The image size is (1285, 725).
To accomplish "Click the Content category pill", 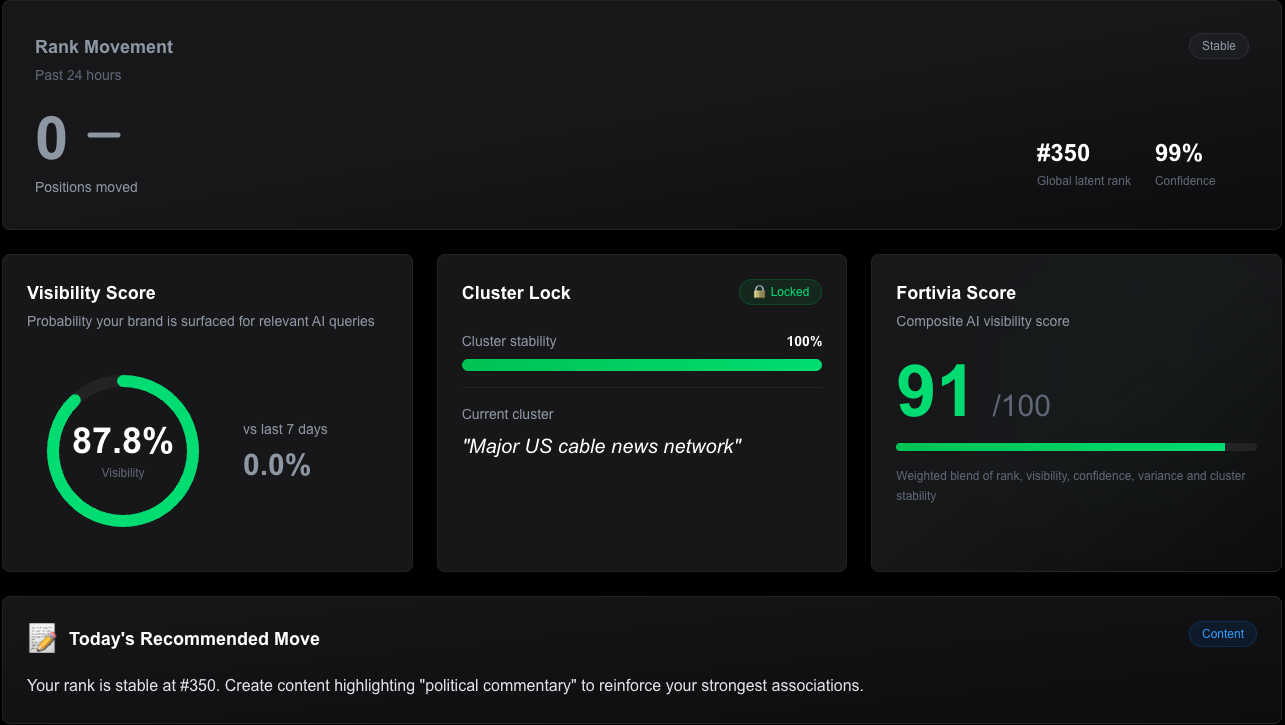I will click(x=1222, y=633).
